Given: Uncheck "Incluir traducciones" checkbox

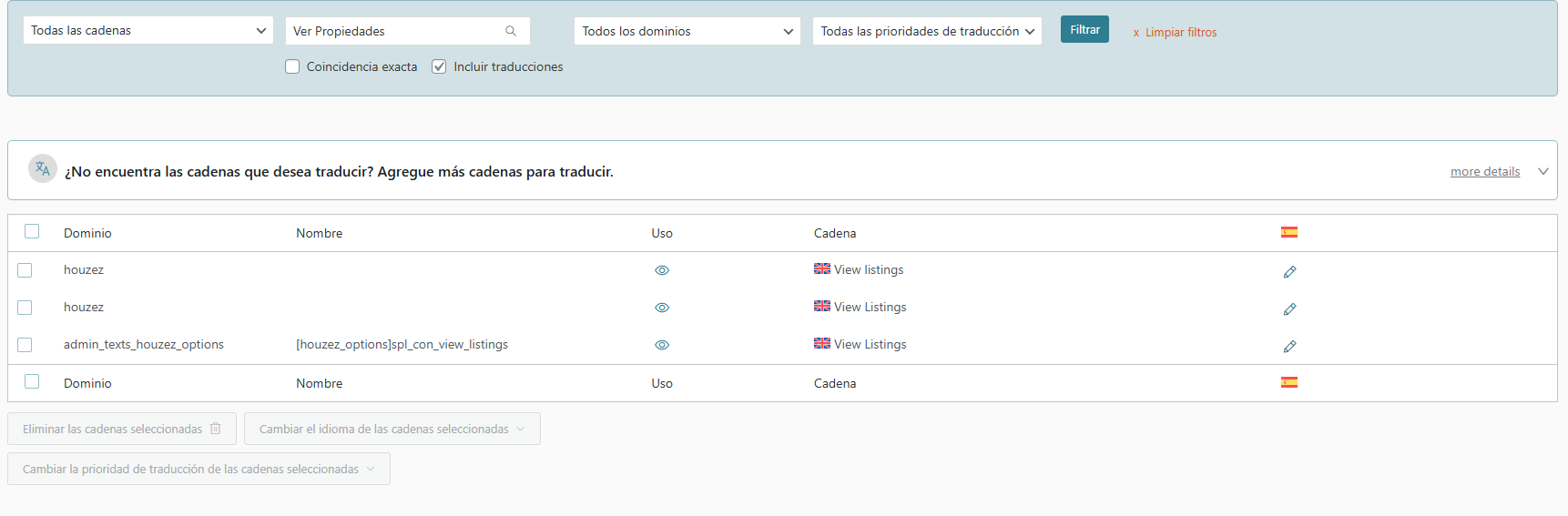Looking at the screenshot, I should [439, 66].
